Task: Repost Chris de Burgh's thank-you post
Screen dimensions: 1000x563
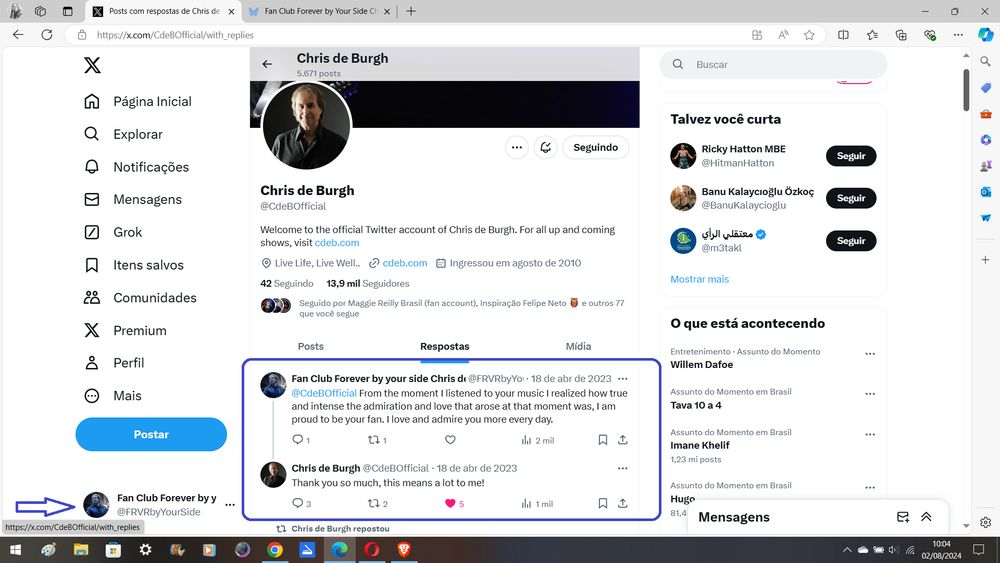Action: [378, 504]
